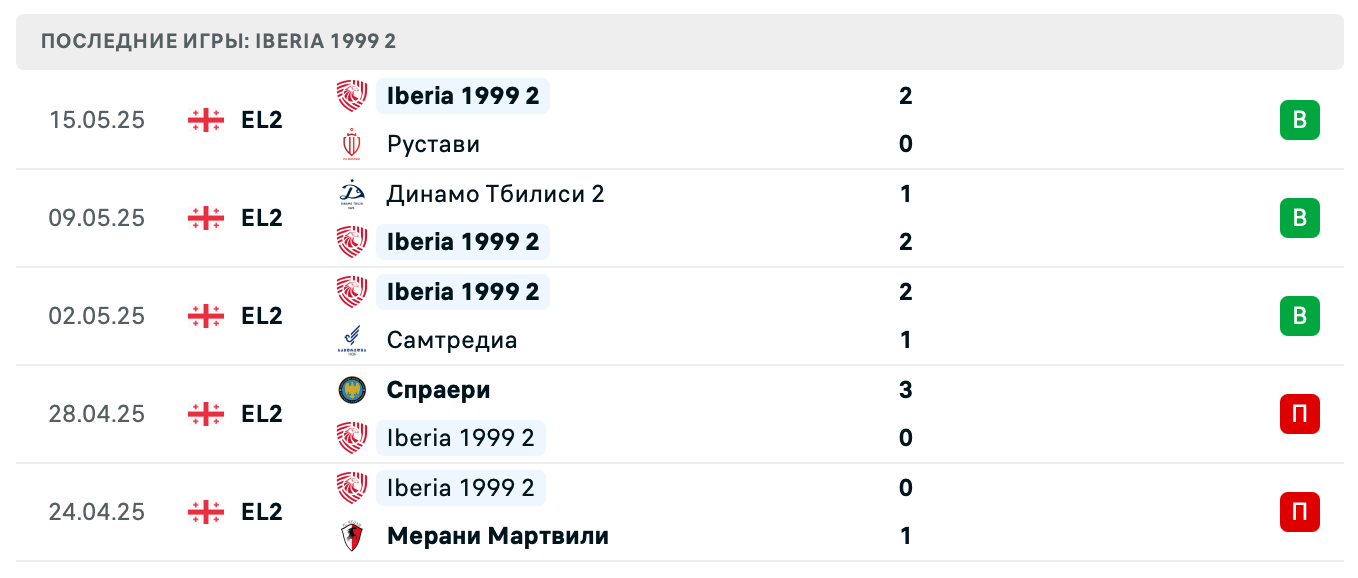
Task: Click the Georgian flag for 09.05.25 match
Action: 206,218
